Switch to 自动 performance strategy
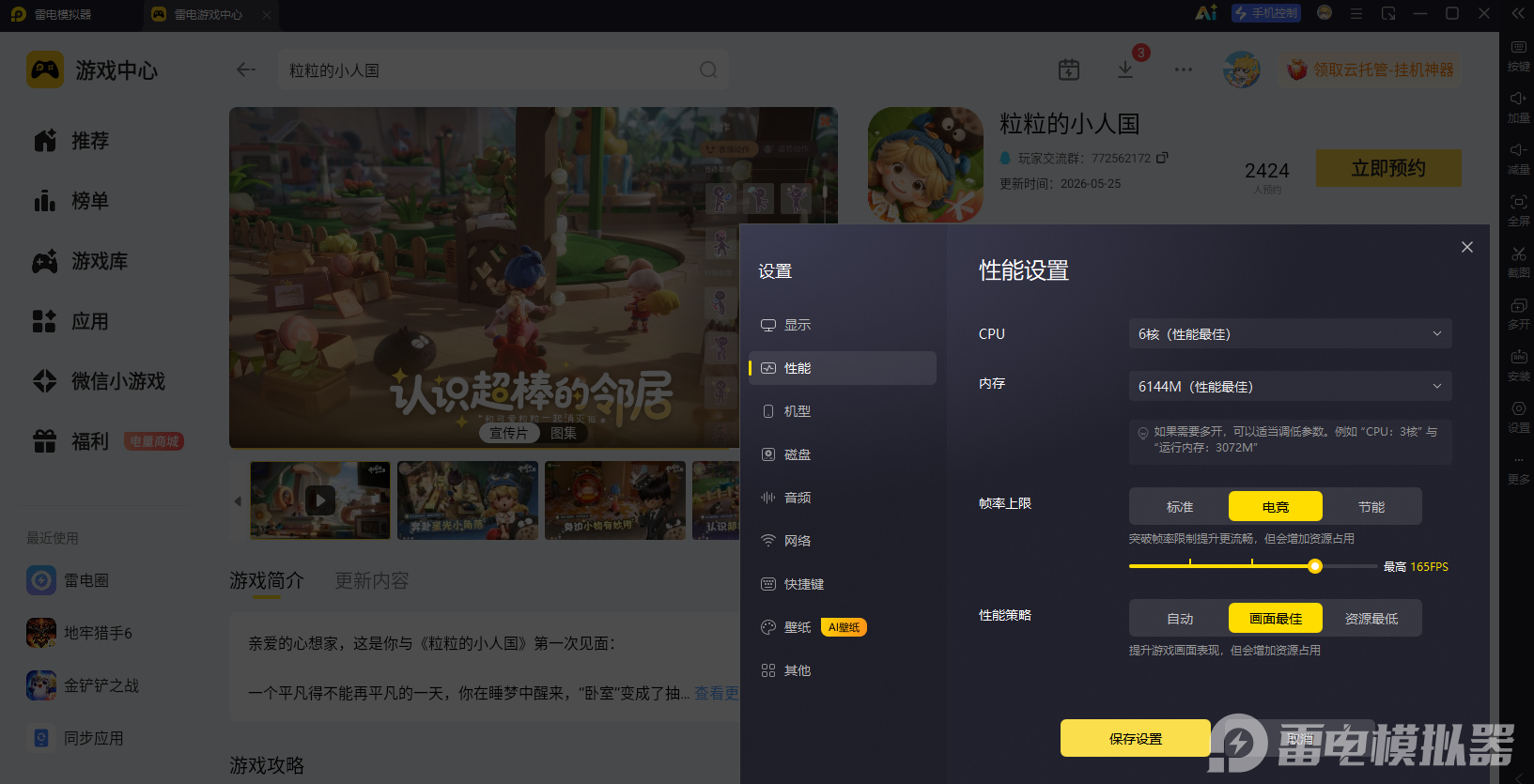 1180,618
